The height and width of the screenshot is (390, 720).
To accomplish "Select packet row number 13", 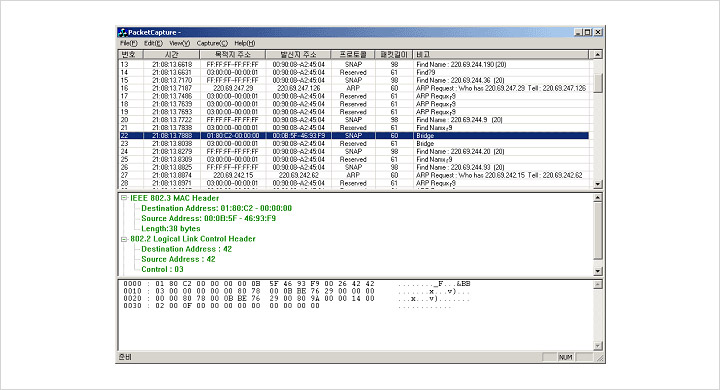I will [x=354, y=64].
